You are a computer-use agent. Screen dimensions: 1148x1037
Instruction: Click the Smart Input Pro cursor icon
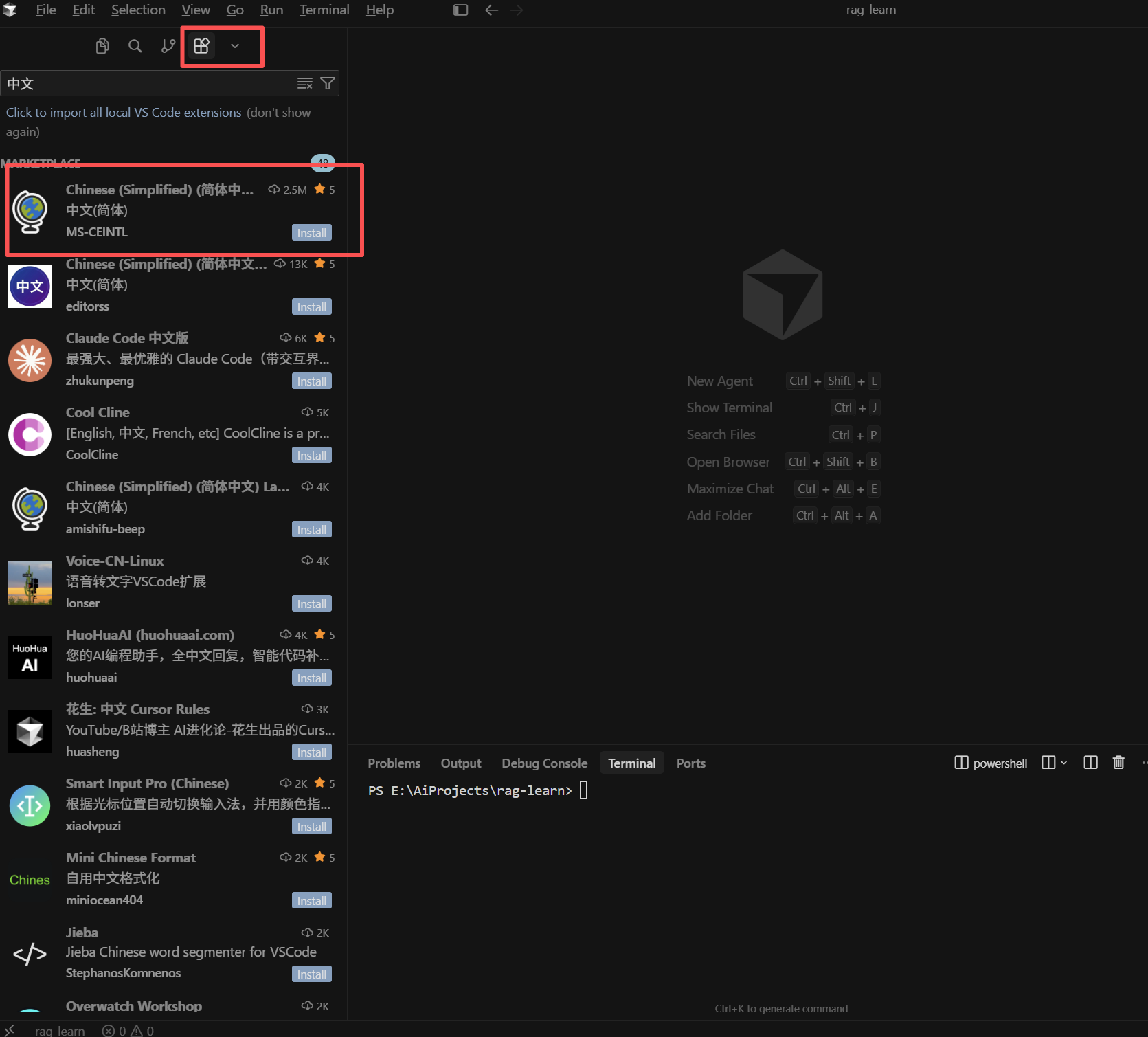click(x=30, y=805)
